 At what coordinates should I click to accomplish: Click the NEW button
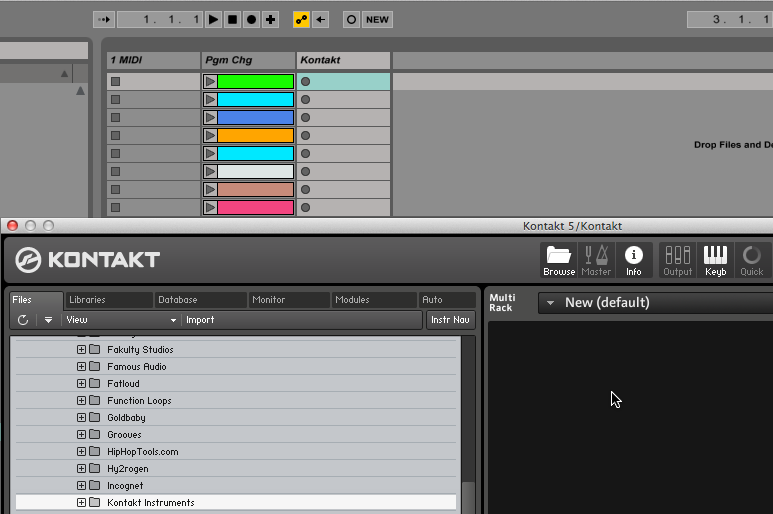(x=377, y=20)
